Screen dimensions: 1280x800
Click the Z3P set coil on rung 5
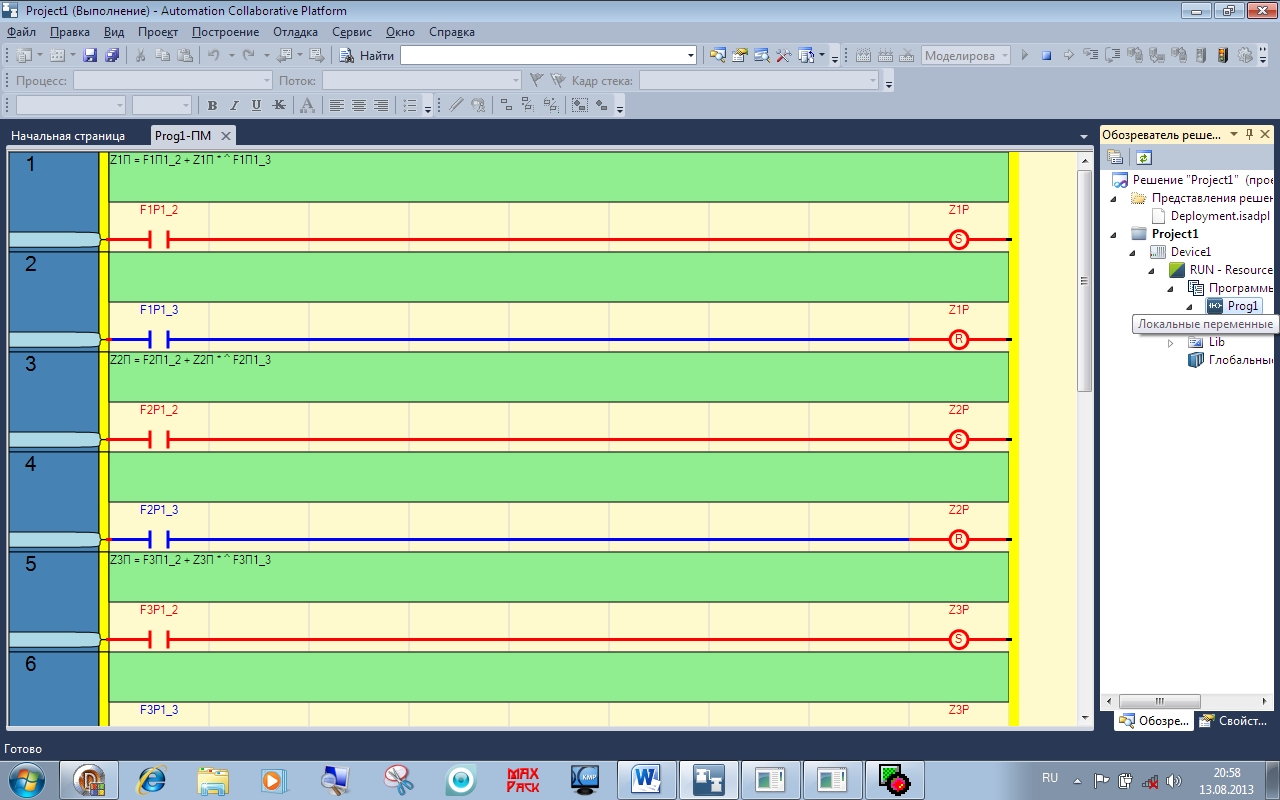click(959, 640)
